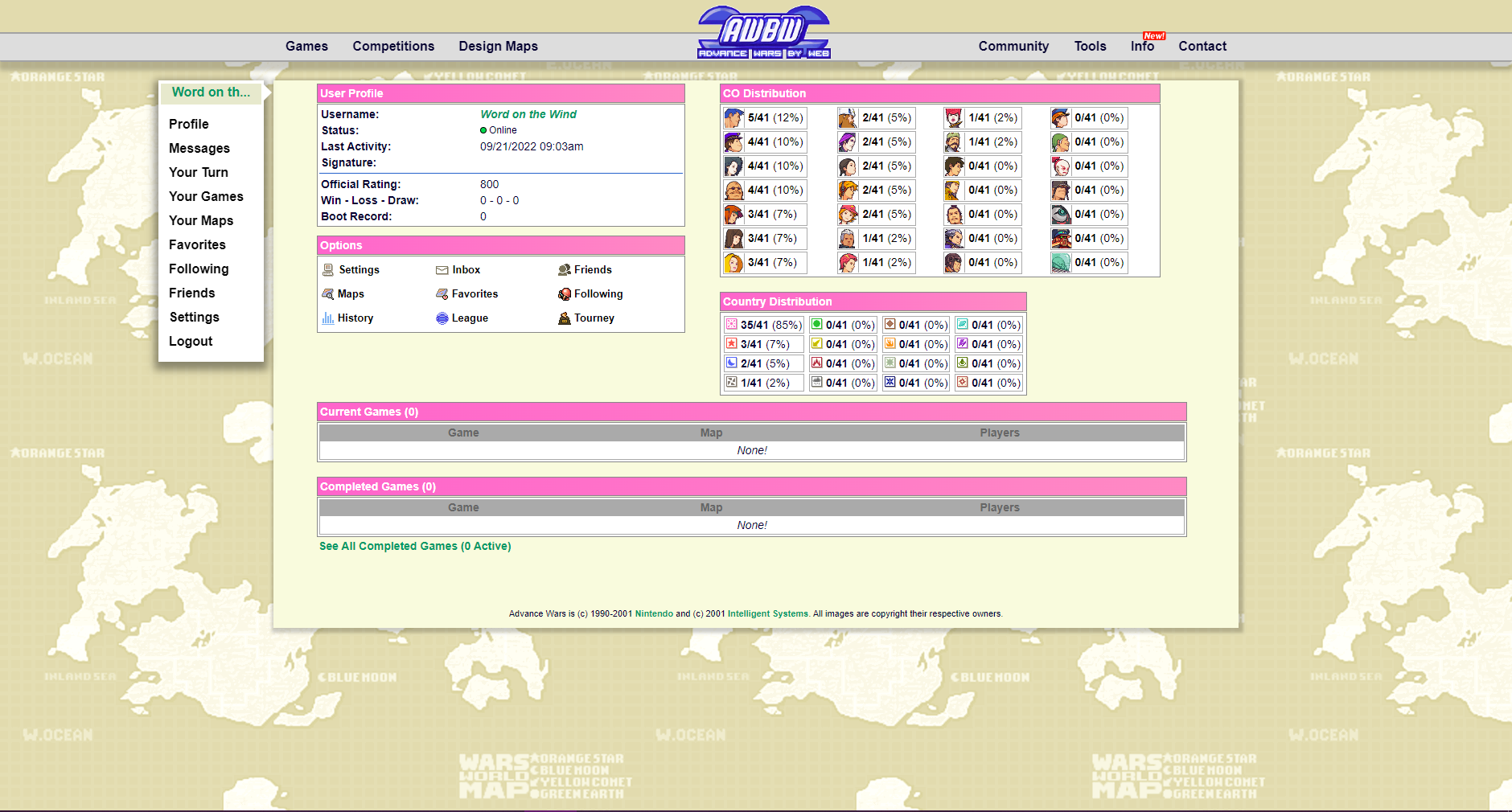Open the Games menu in navigation bar

click(306, 47)
